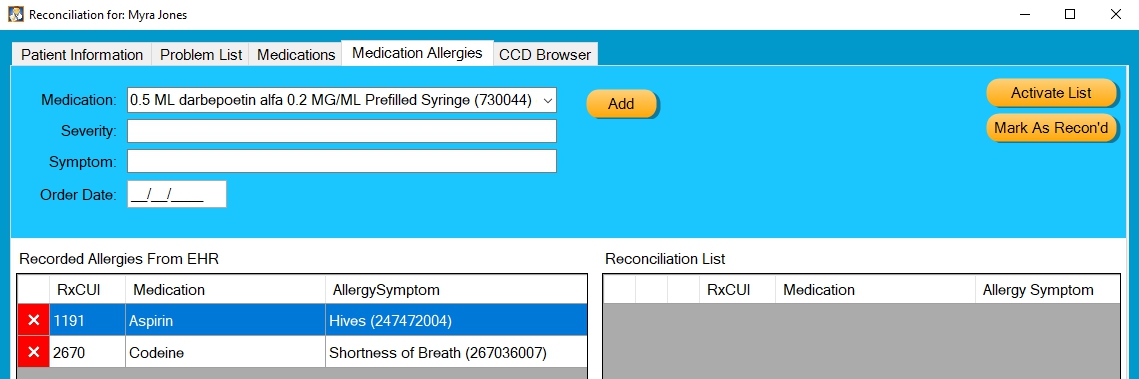This screenshot has width=1139, height=379.
Task: Remove the Codeine allergy using red X
Action: pyautogui.click(x=33, y=353)
